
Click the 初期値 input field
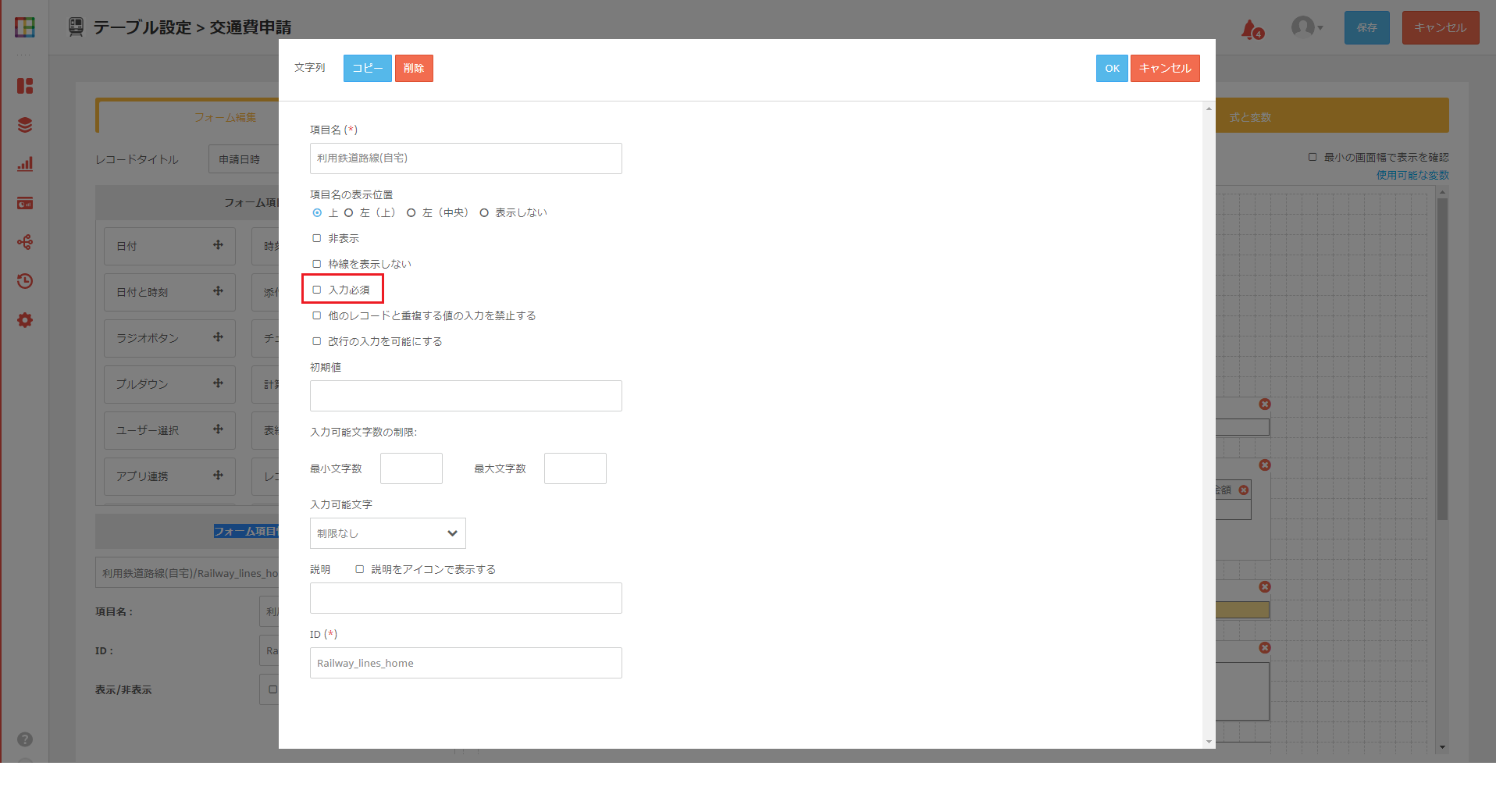point(466,396)
